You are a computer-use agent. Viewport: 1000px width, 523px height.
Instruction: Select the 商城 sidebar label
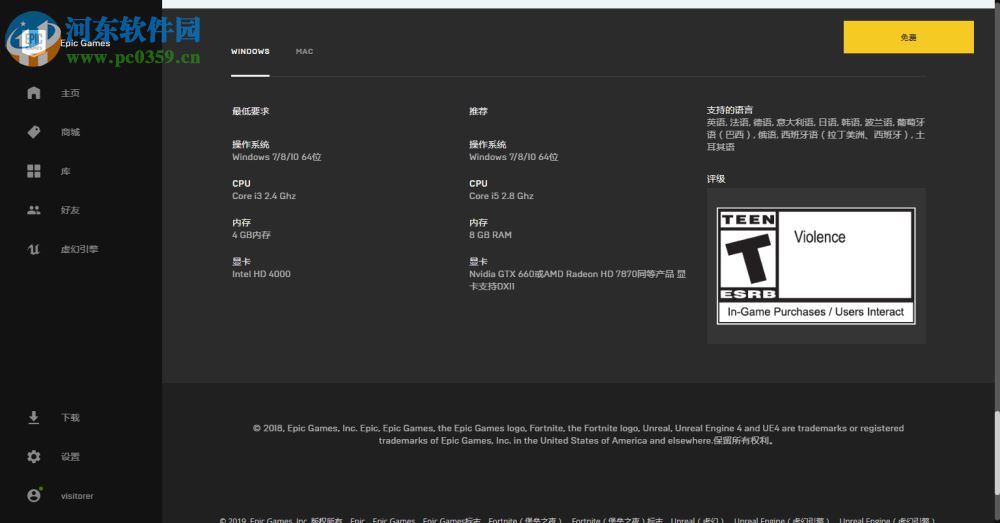click(70, 132)
